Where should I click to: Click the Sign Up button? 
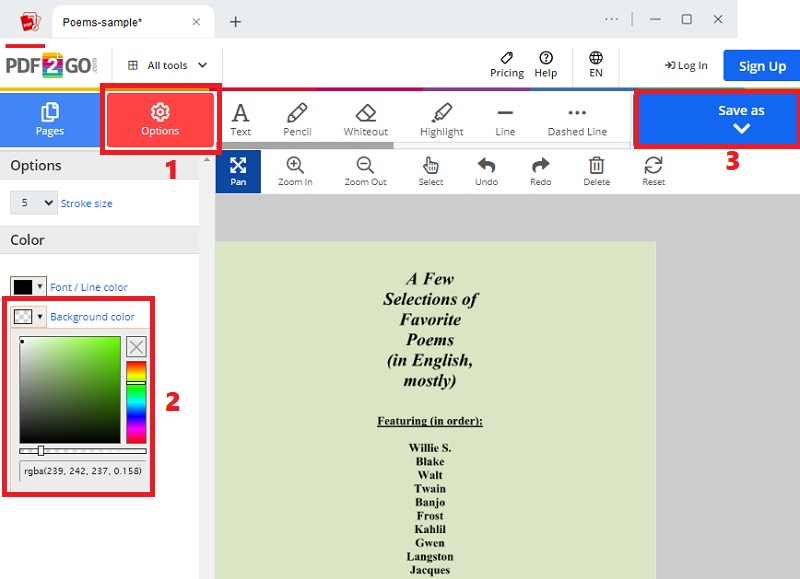click(x=761, y=65)
